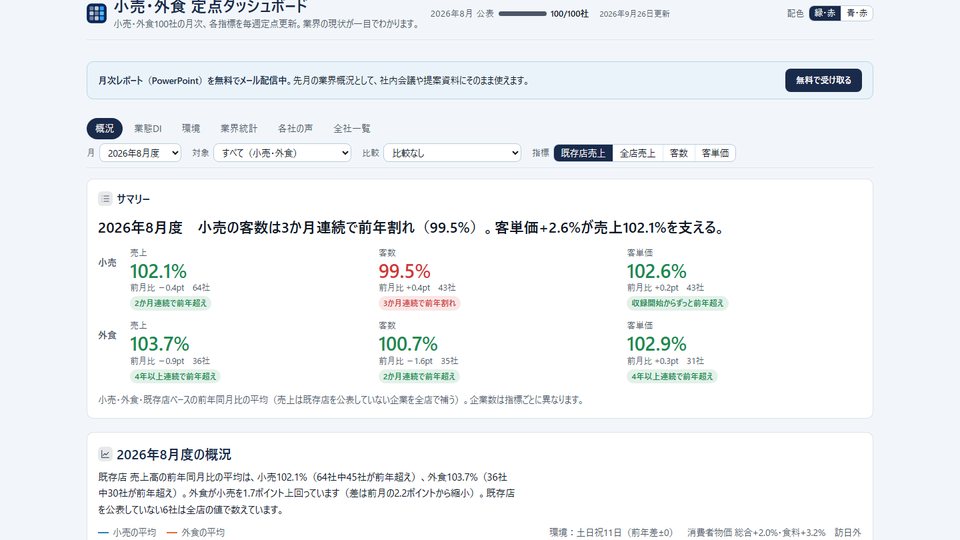Viewport: 960px width, 540px height.
Task: Click the 小売 row label in summary
Action: [x=107, y=262]
